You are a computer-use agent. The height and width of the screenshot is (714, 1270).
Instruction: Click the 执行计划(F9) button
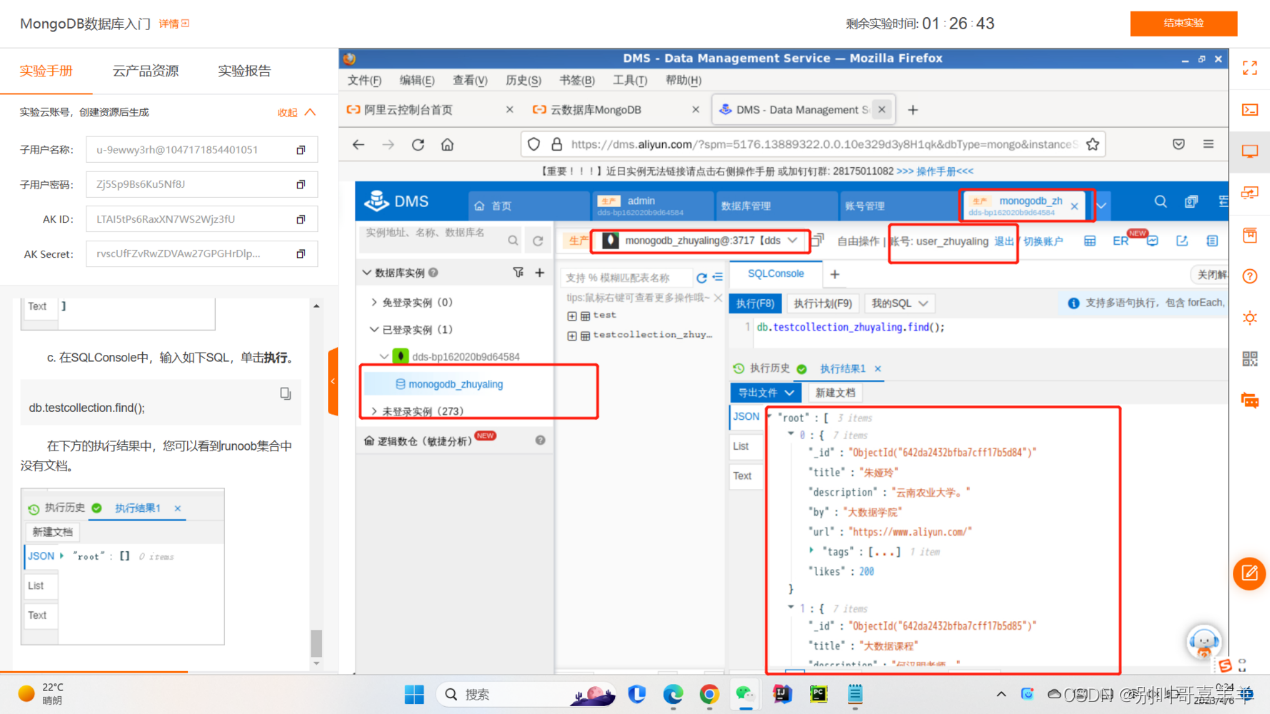(822, 303)
